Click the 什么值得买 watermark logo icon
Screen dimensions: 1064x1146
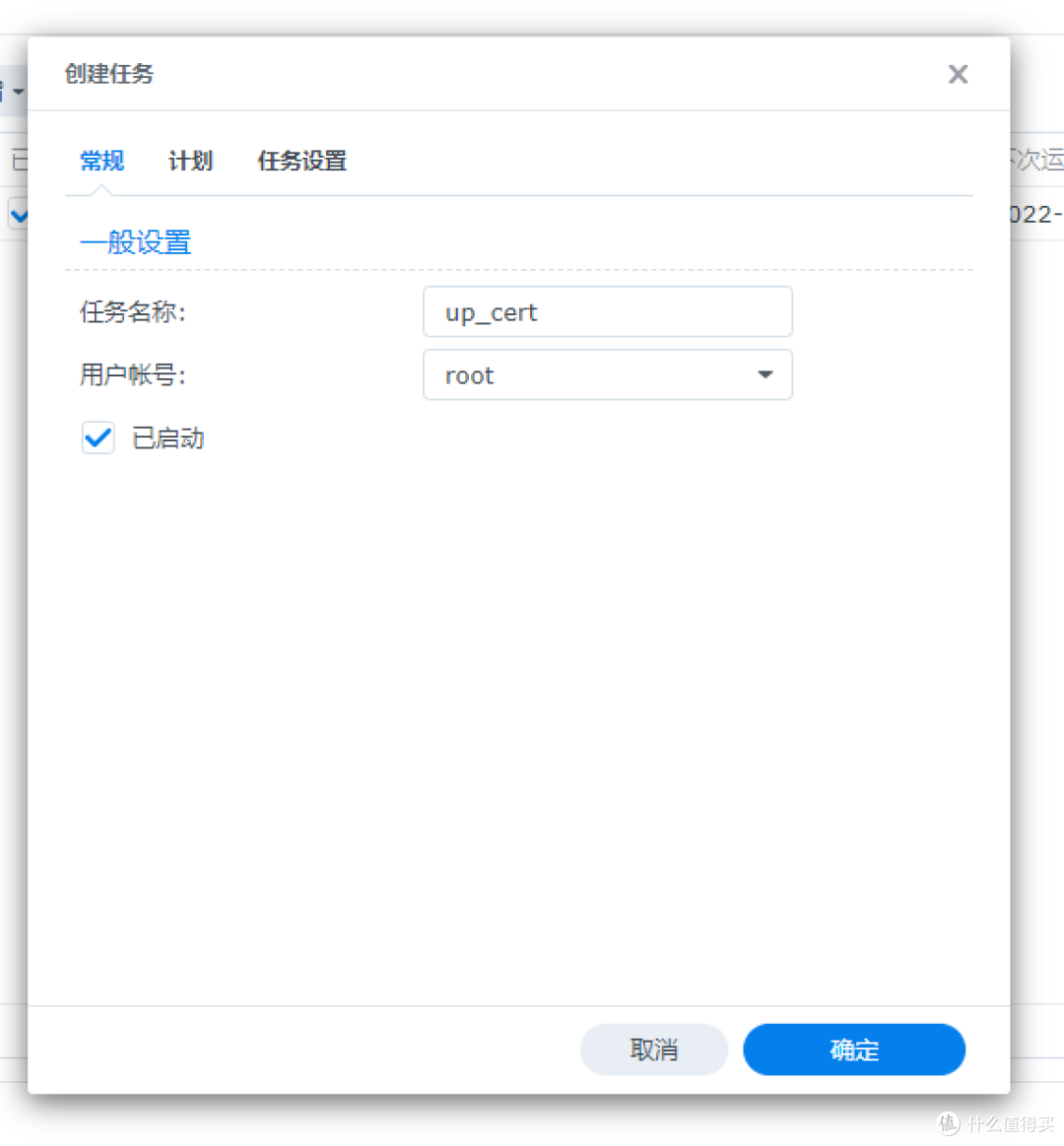tap(948, 1123)
